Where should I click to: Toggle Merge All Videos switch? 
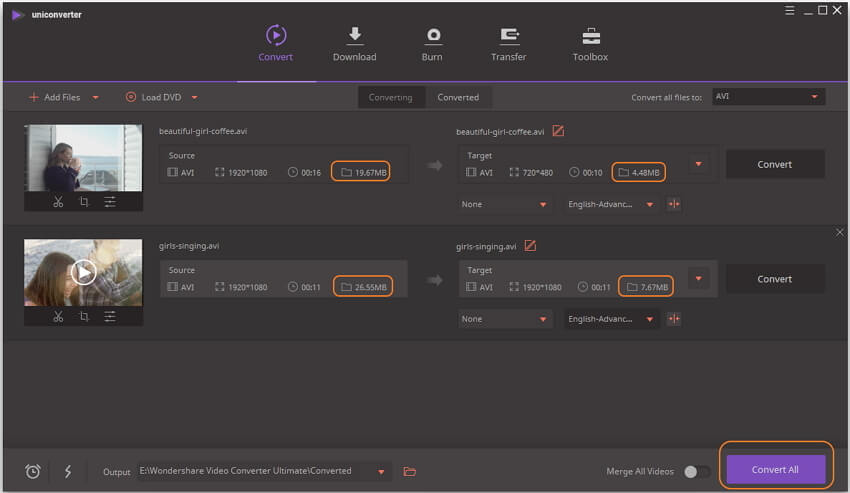click(x=697, y=471)
